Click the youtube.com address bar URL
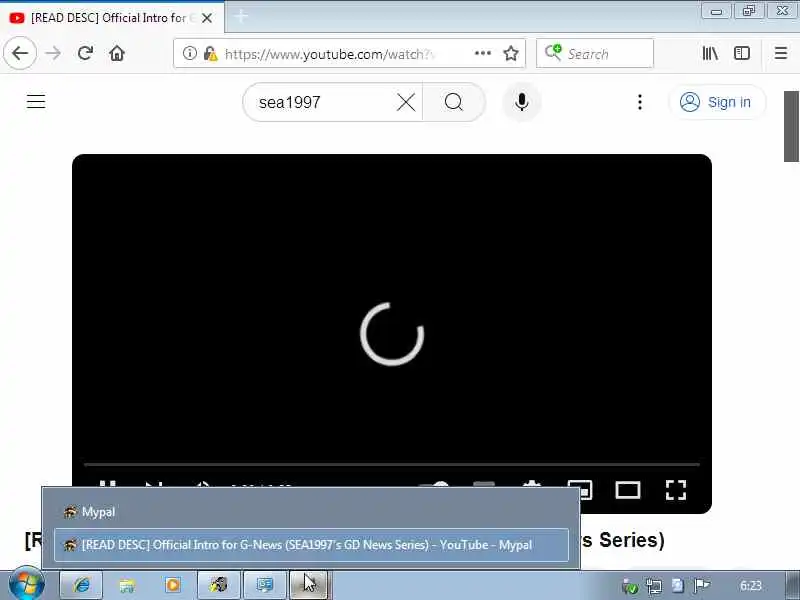 tap(329, 54)
